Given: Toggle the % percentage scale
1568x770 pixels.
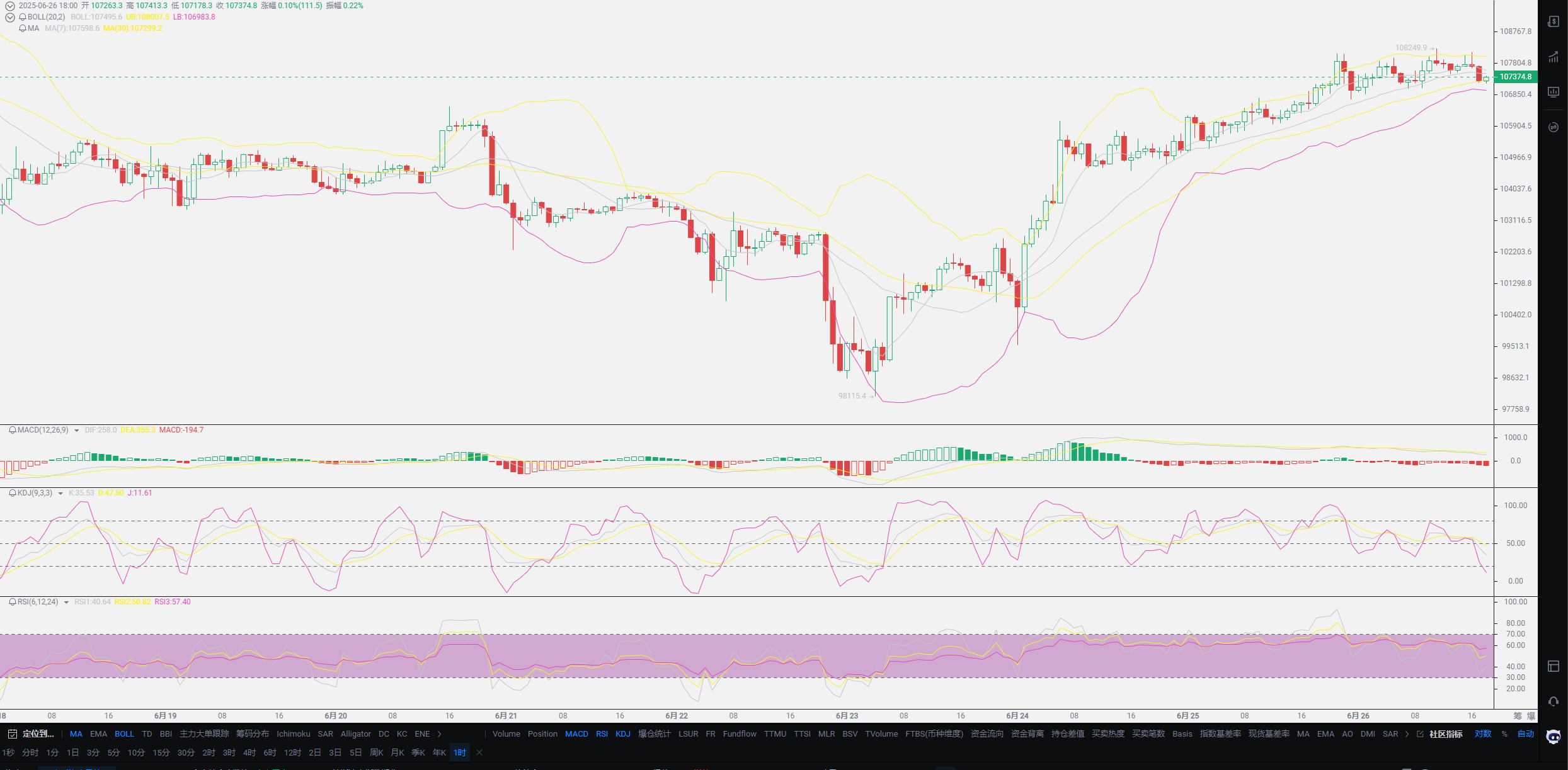Looking at the screenshot, I should (x=1504, y=734).
